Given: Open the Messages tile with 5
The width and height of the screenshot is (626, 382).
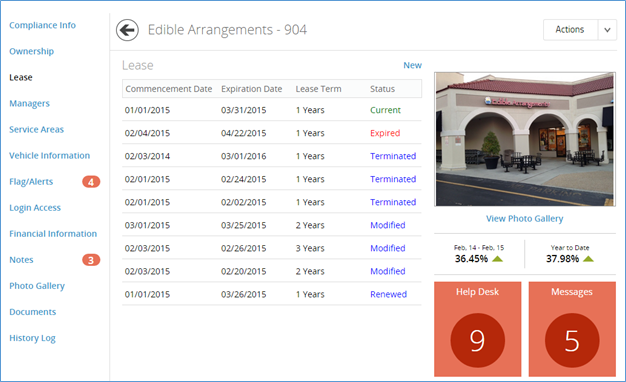Looking at the screenshot, I should pos(572,329).
